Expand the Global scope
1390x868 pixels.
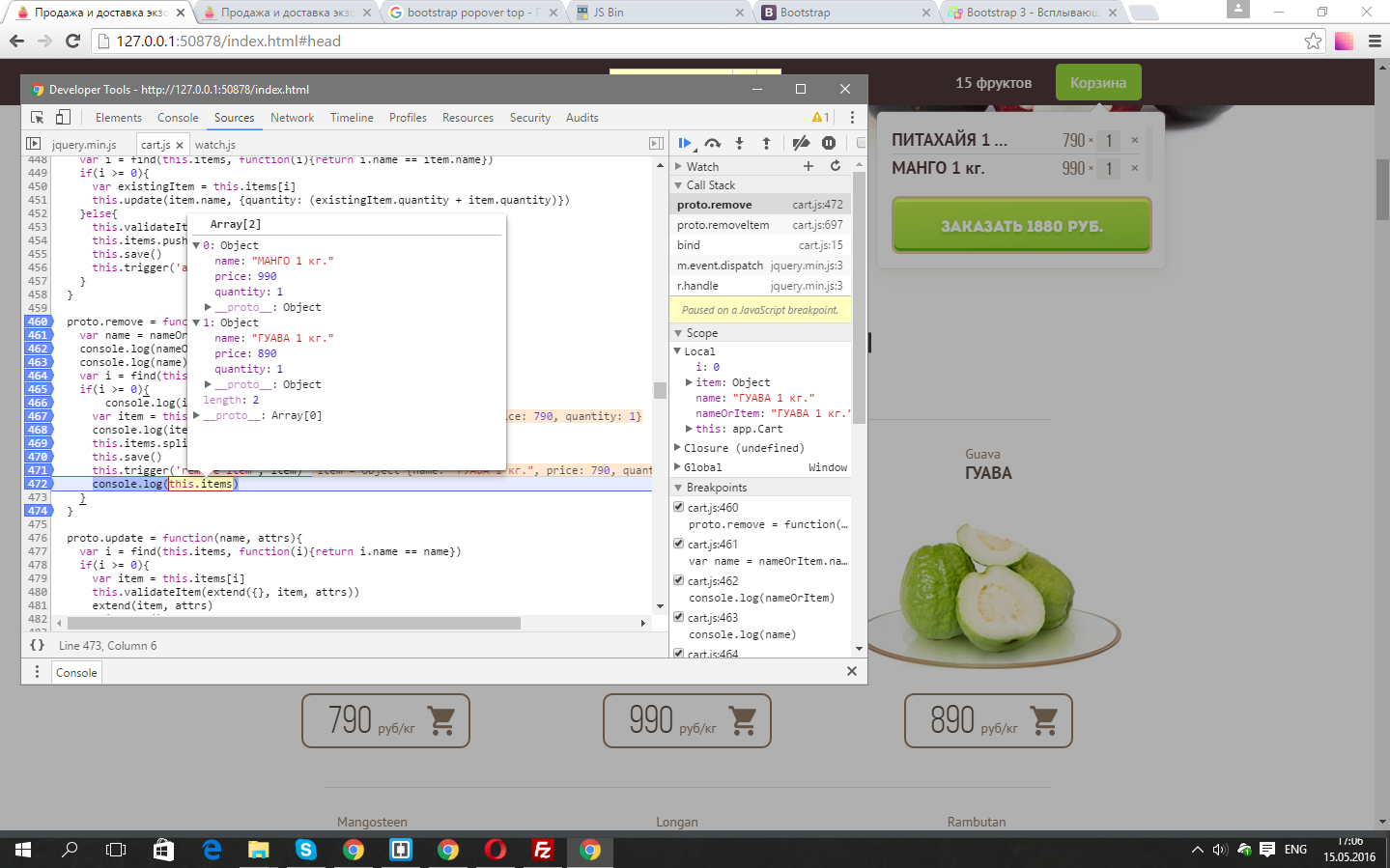click(677, 467)
